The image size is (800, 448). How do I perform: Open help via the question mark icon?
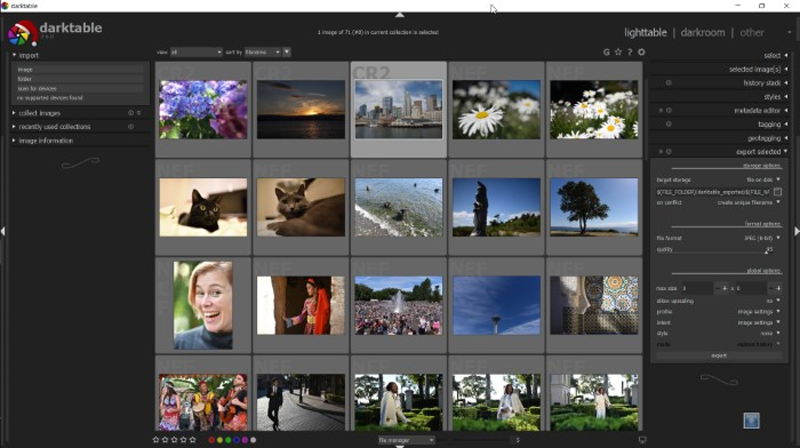click(x=630, y=52)
